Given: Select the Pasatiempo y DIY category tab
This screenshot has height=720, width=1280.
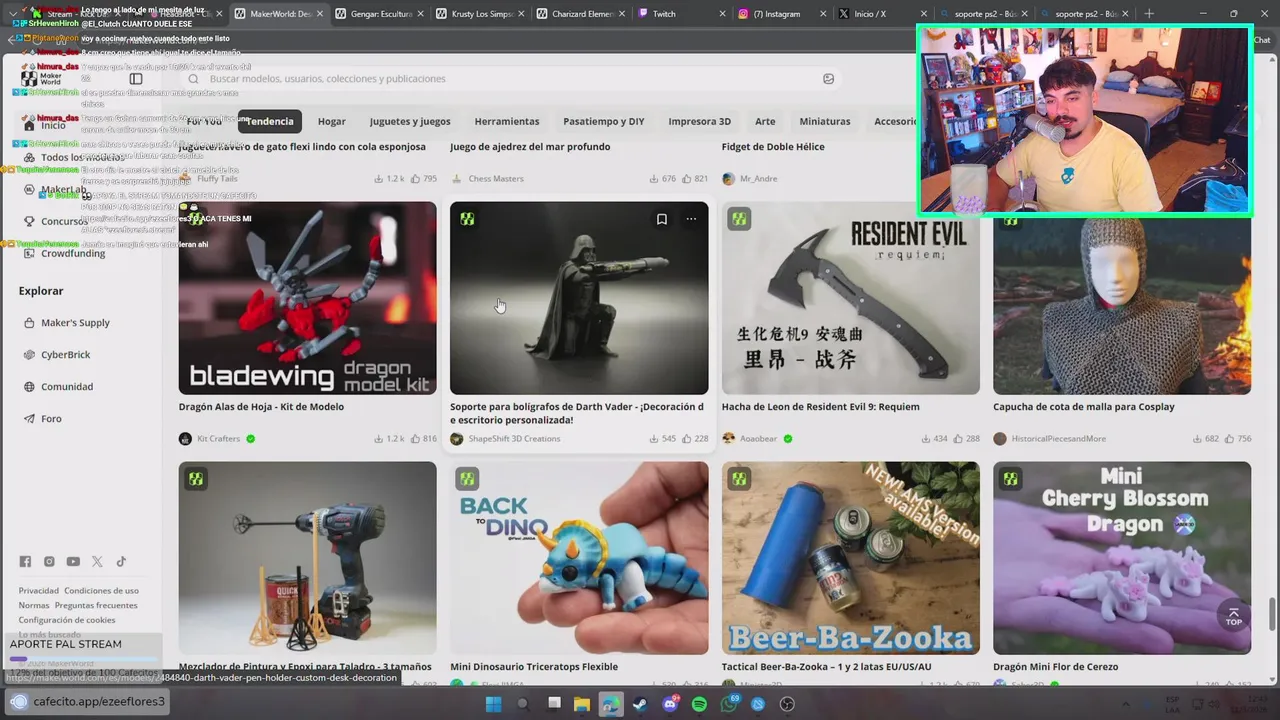Looking at the screenshot, I should [604, 121].
